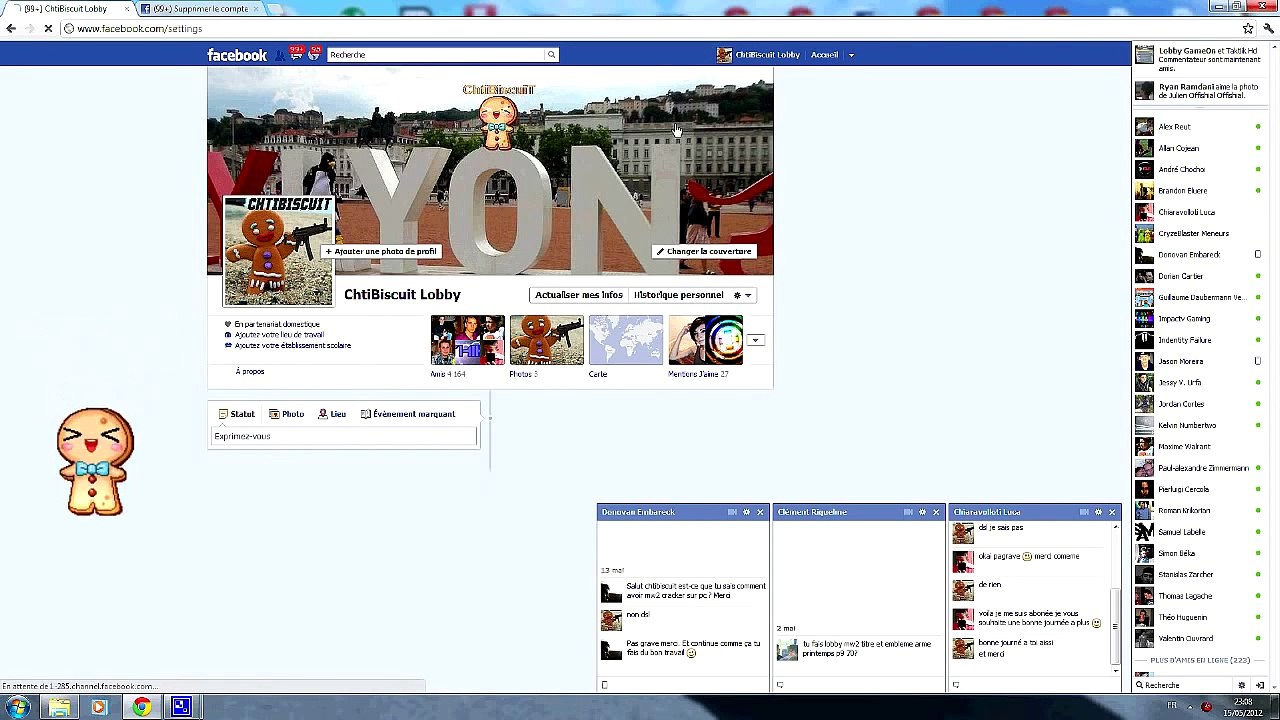Image resolution: width=1280 pixels, height=720 pixels.
Task: Bookmark page with star icon
Action: coord(1248,29)
